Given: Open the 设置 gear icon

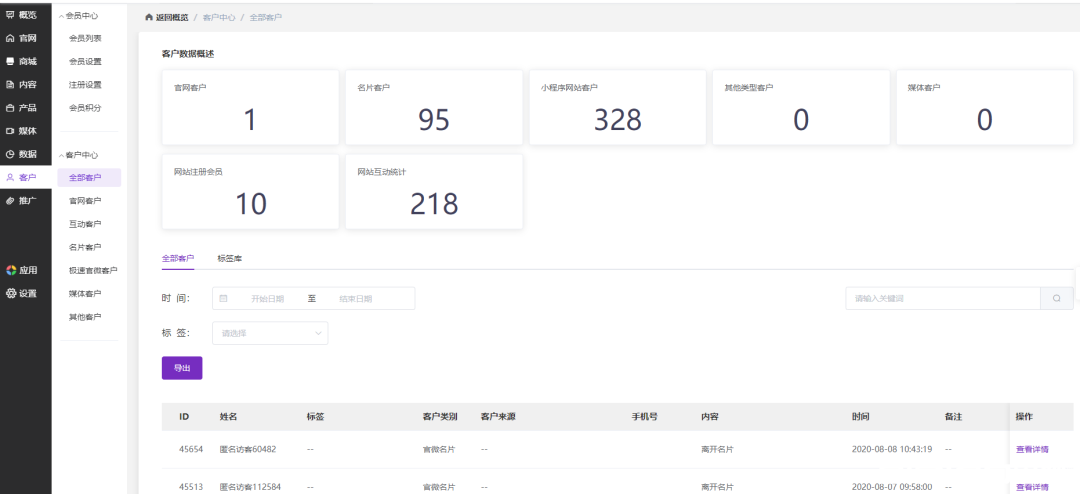Looking at the screenshot, I should tap(10, 293).
